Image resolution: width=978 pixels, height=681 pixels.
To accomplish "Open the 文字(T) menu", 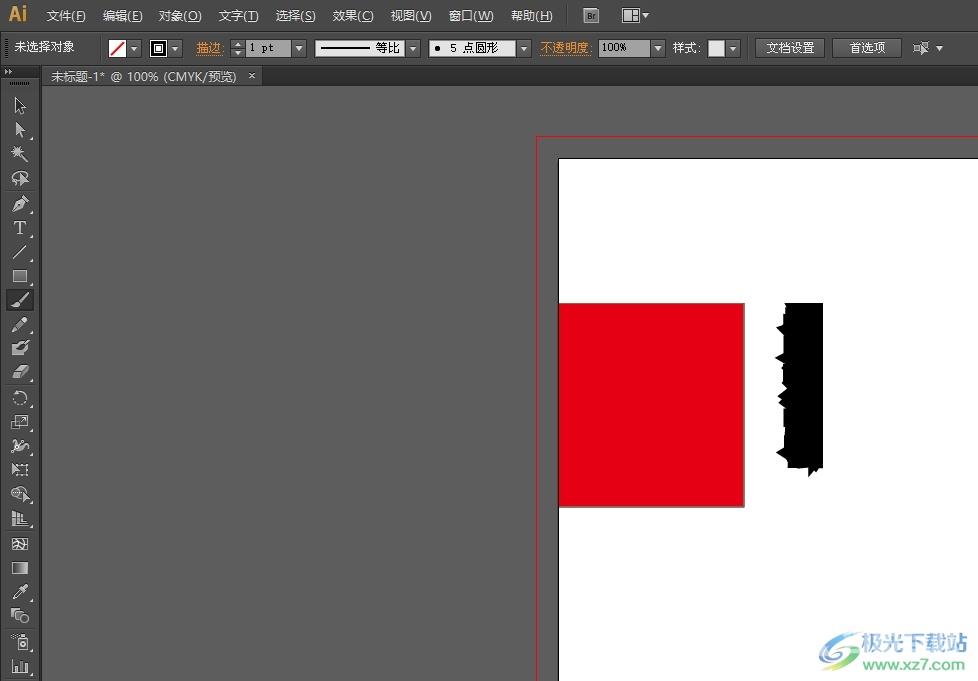I will (x=238, y=16).
